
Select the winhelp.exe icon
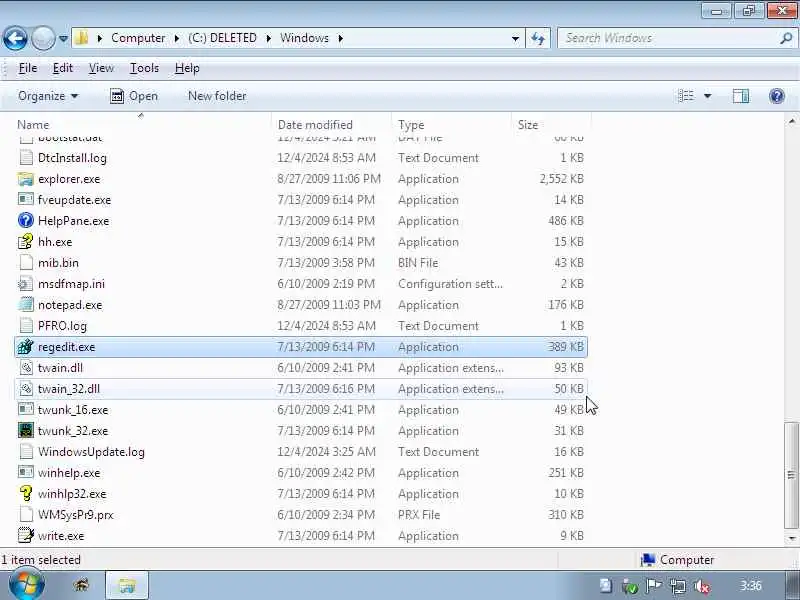point(26,472)
